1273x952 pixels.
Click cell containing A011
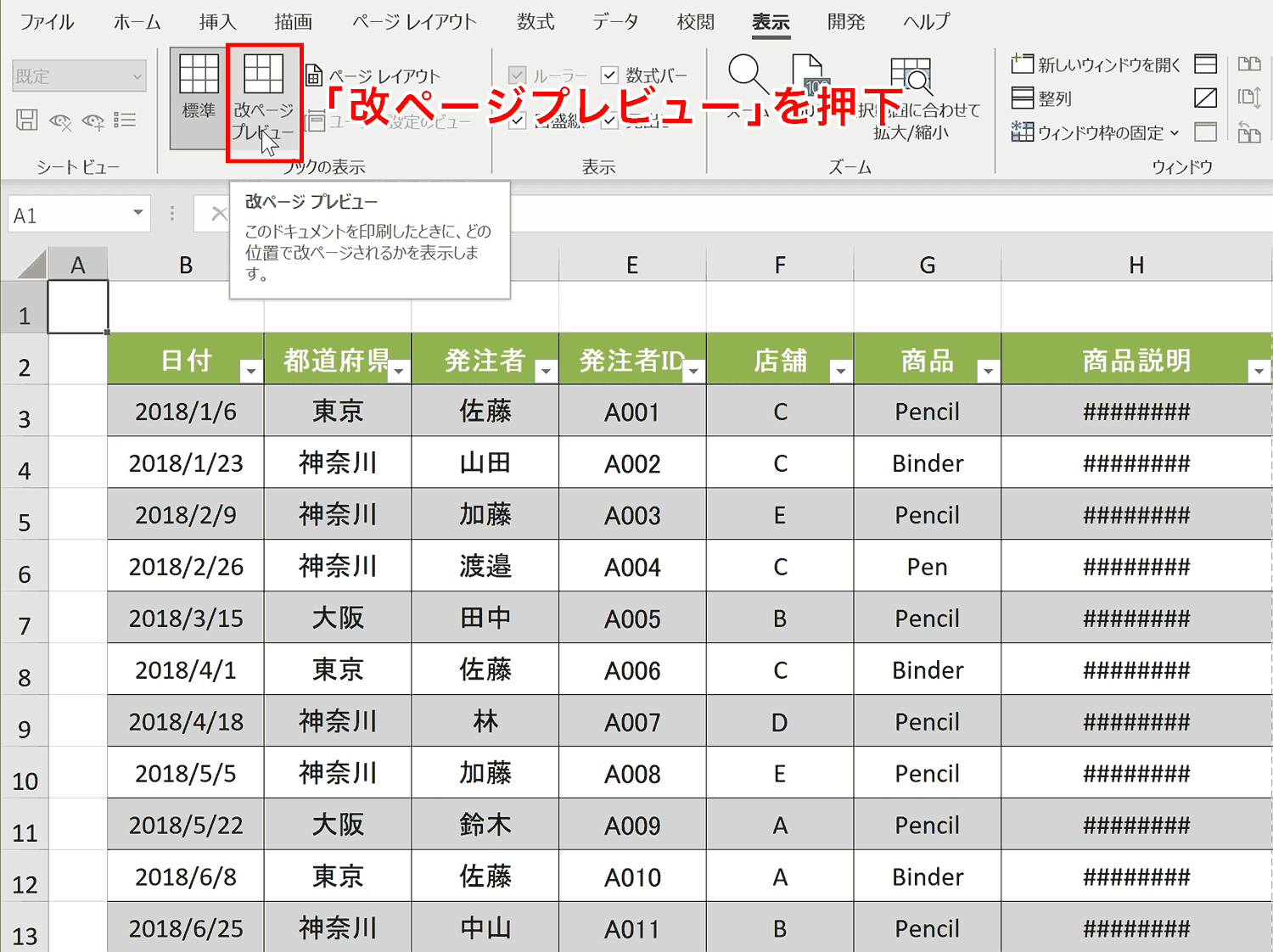click(x=632, y=928)
